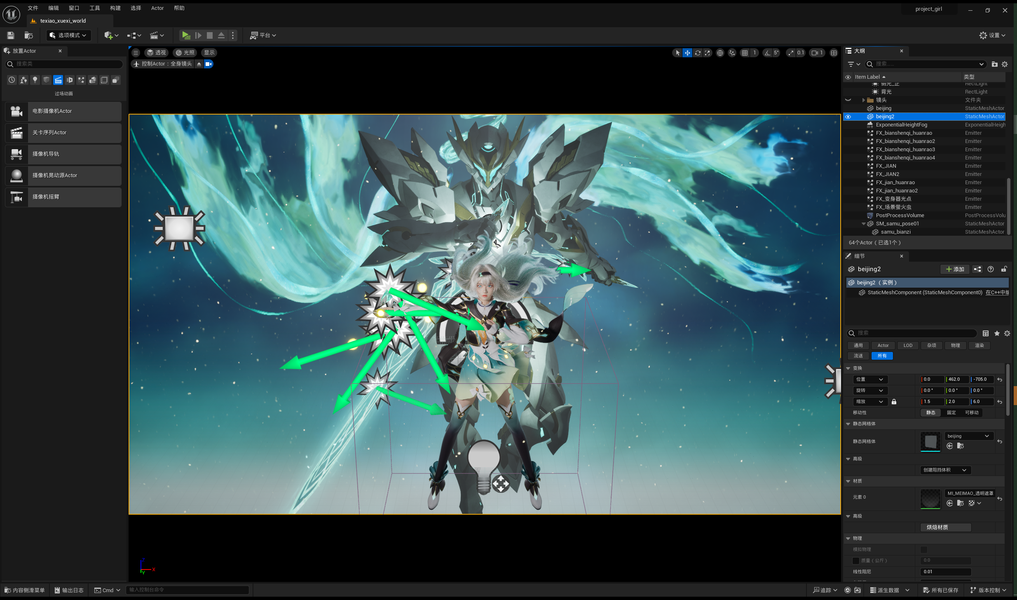Select the viewport Select mode arrow tool
This screenshot has width=1017, height=600.
677,53
